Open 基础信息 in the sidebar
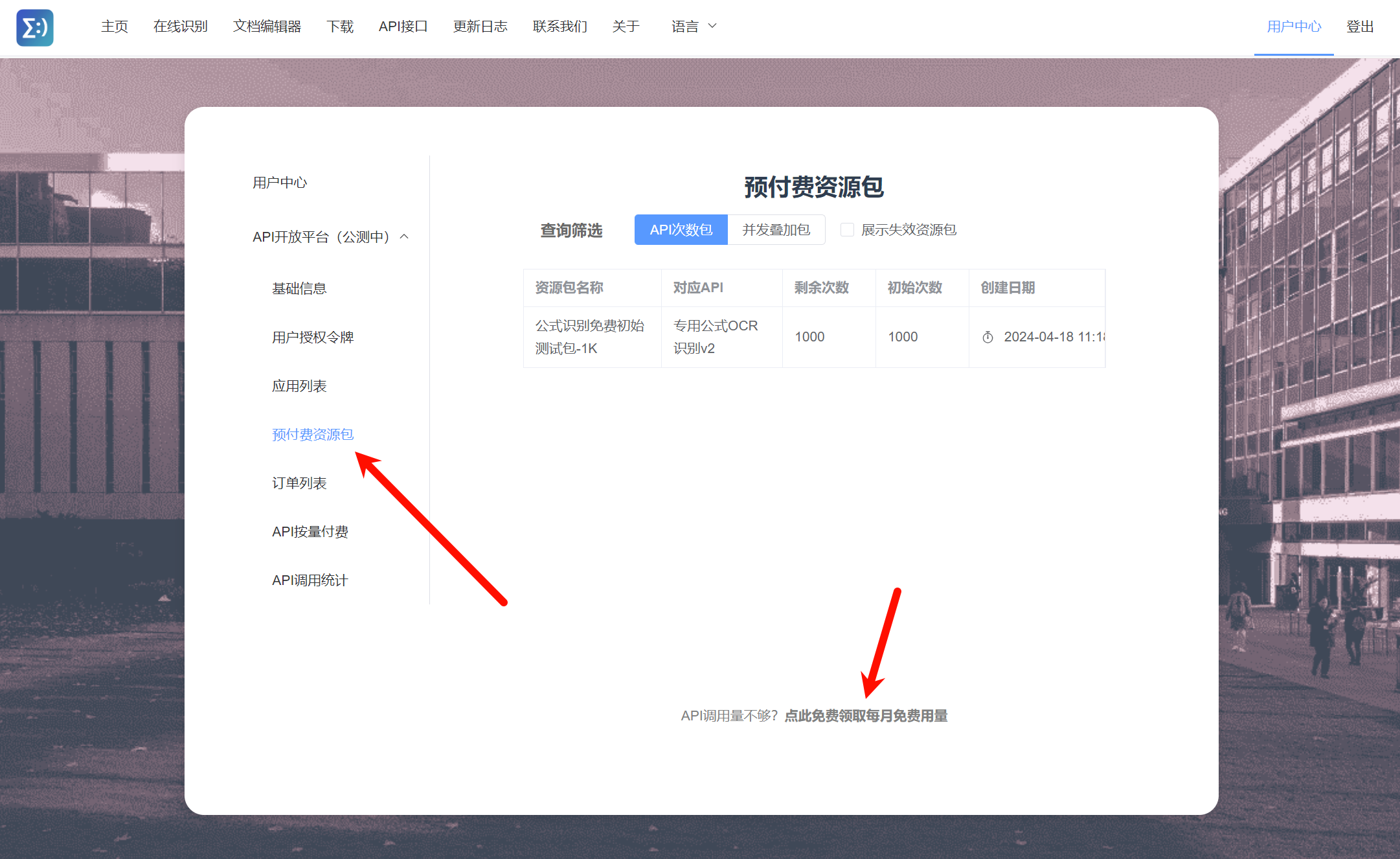 click(x=299, y=288)
